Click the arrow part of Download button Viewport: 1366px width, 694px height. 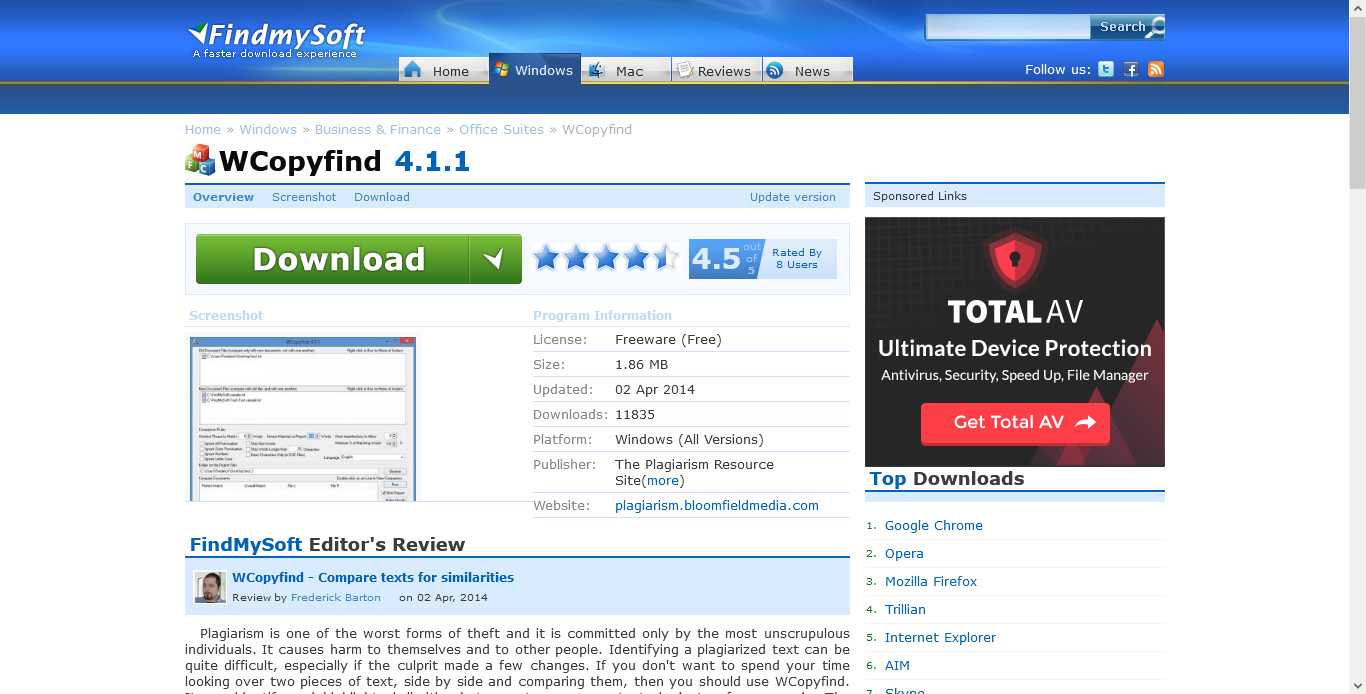click(495, 259)
